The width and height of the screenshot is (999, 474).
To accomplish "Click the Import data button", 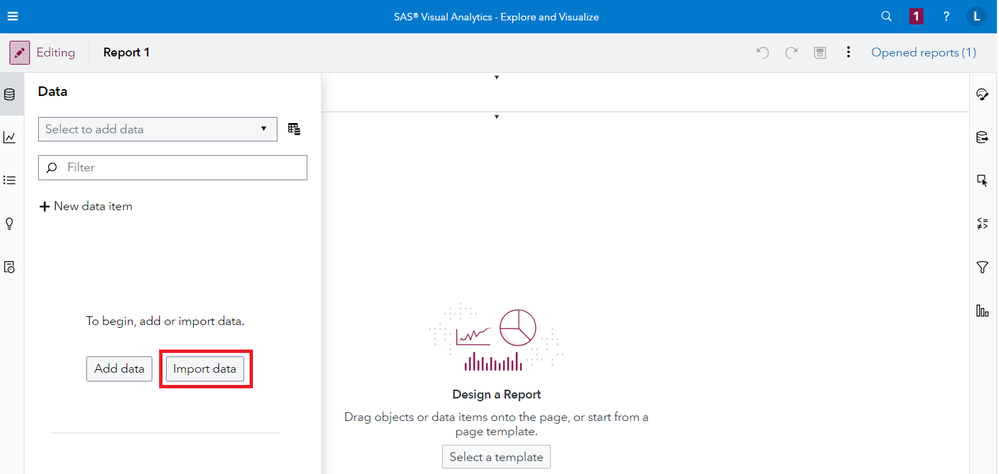I will click(205, 369).
